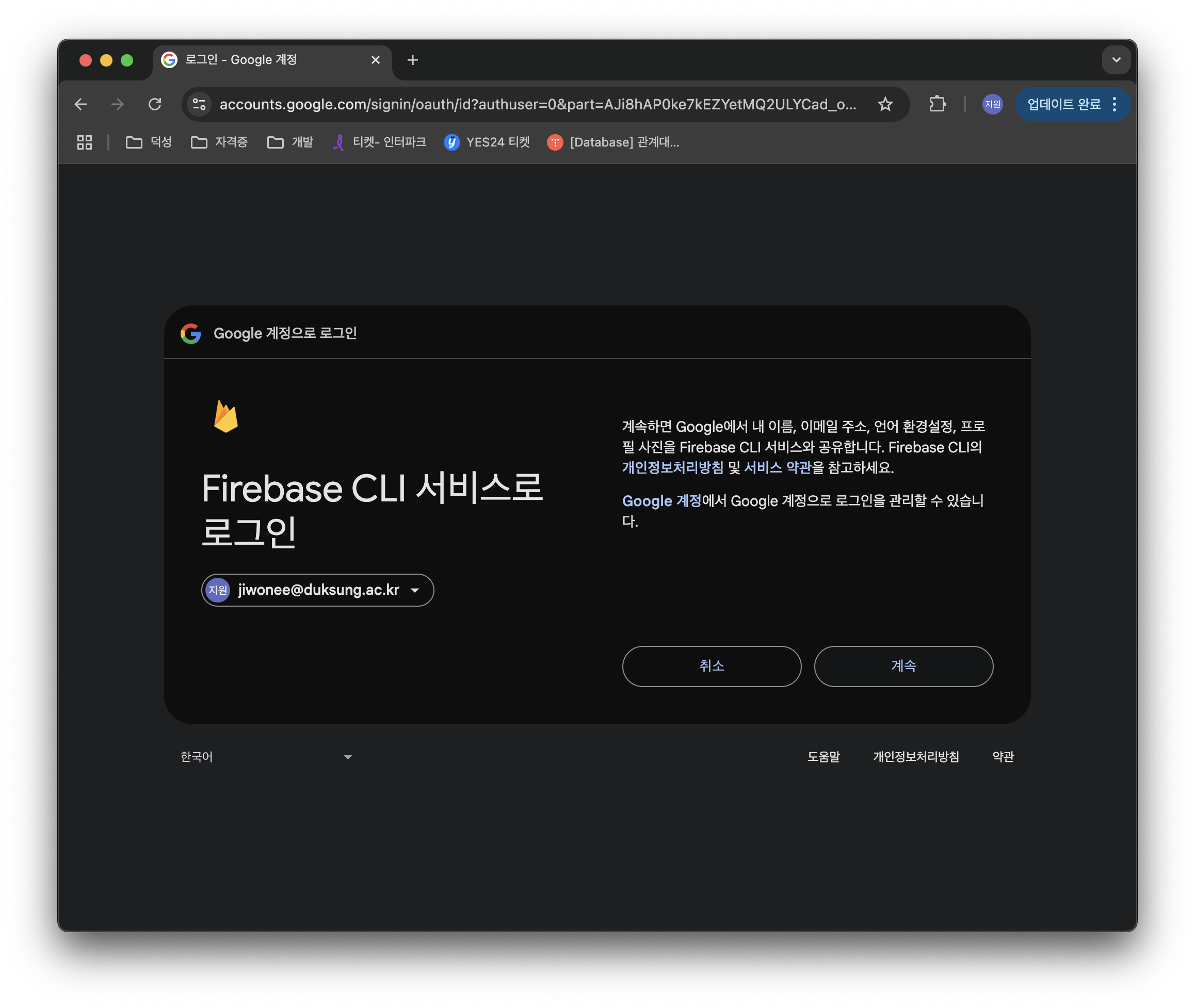
Task: Click the browser back arrow
Action: pos(80,104)
